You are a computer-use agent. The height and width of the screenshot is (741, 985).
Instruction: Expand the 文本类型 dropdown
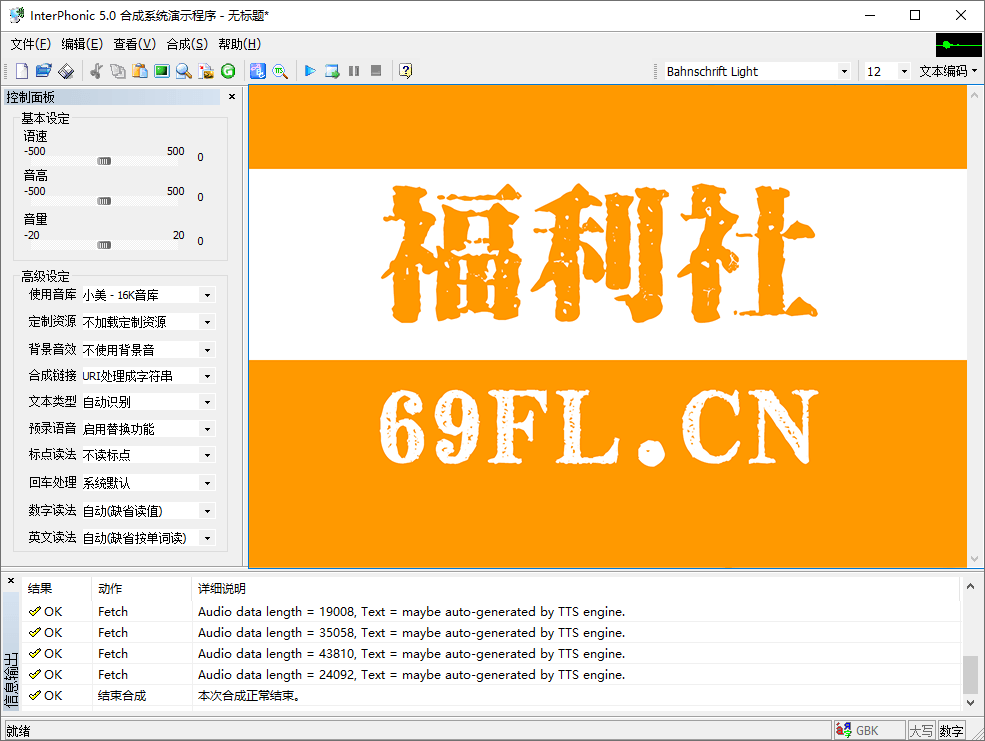tap(207, 402)
